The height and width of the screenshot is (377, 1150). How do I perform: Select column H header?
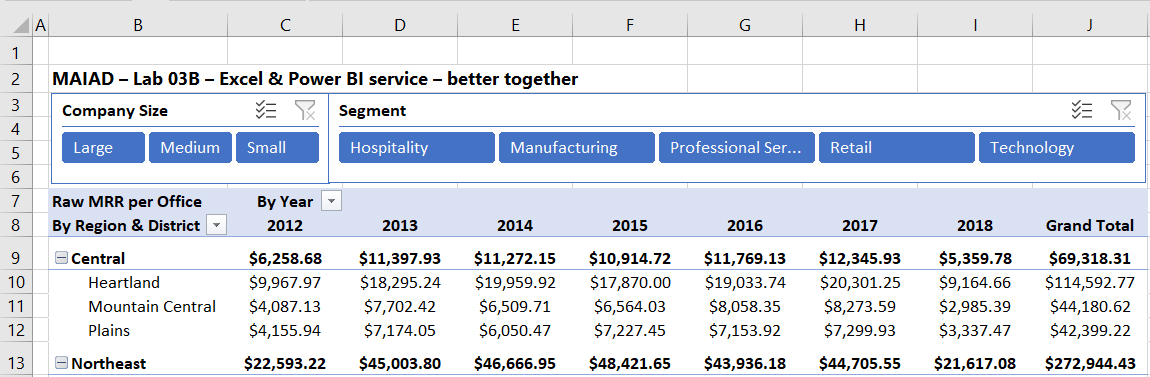(x=860, y=25)
